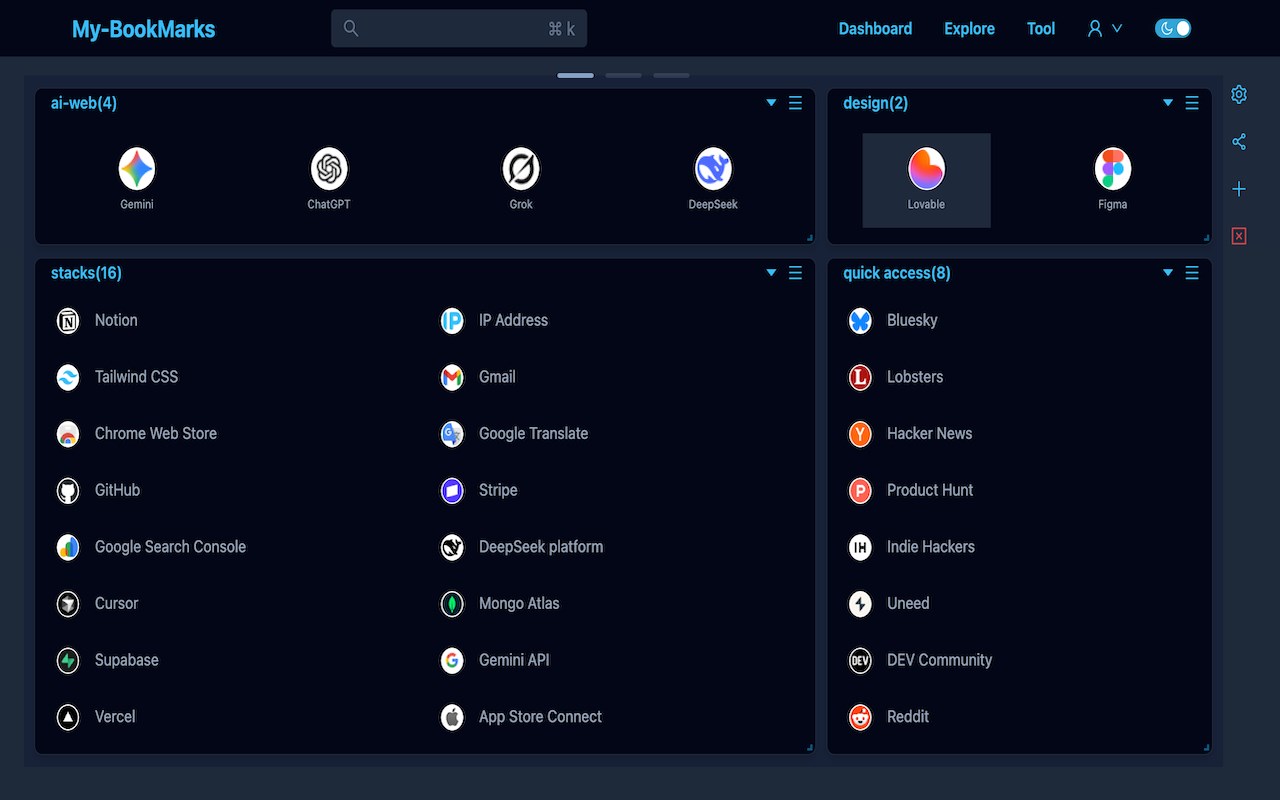Click the Notion icon in stacks
The image size is (1280, 800).
click(x=68, y=321)
